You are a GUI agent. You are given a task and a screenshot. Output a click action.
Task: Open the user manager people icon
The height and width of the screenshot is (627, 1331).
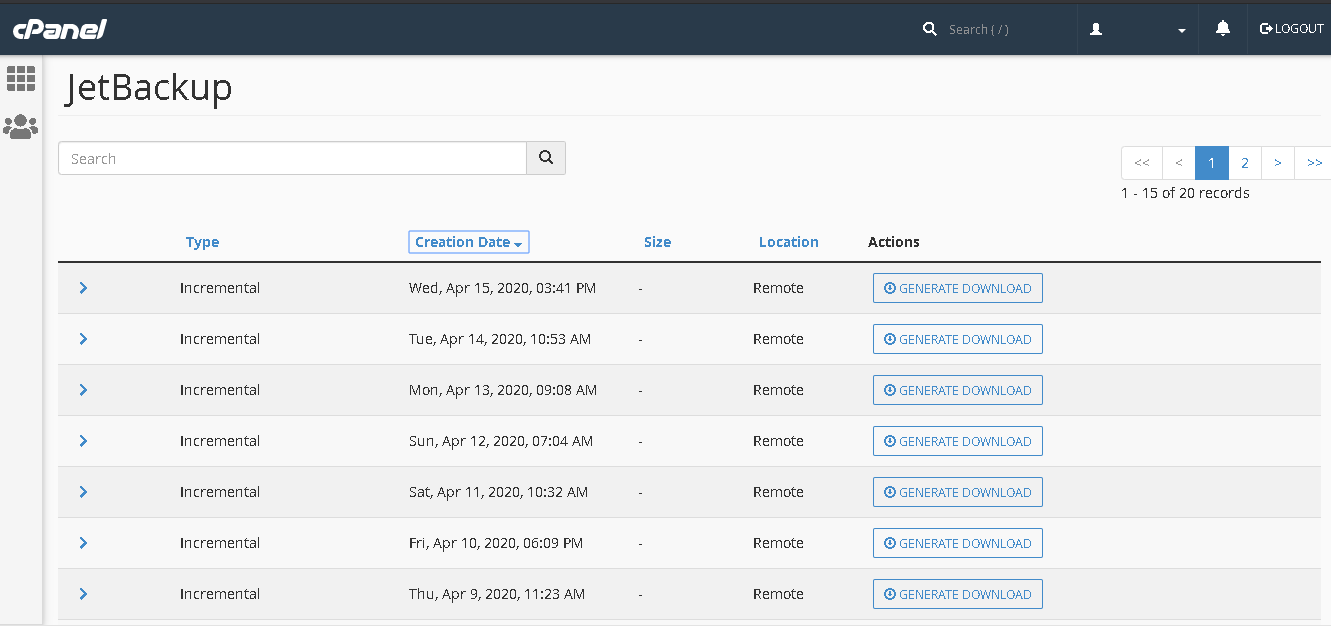coord(21,127)
